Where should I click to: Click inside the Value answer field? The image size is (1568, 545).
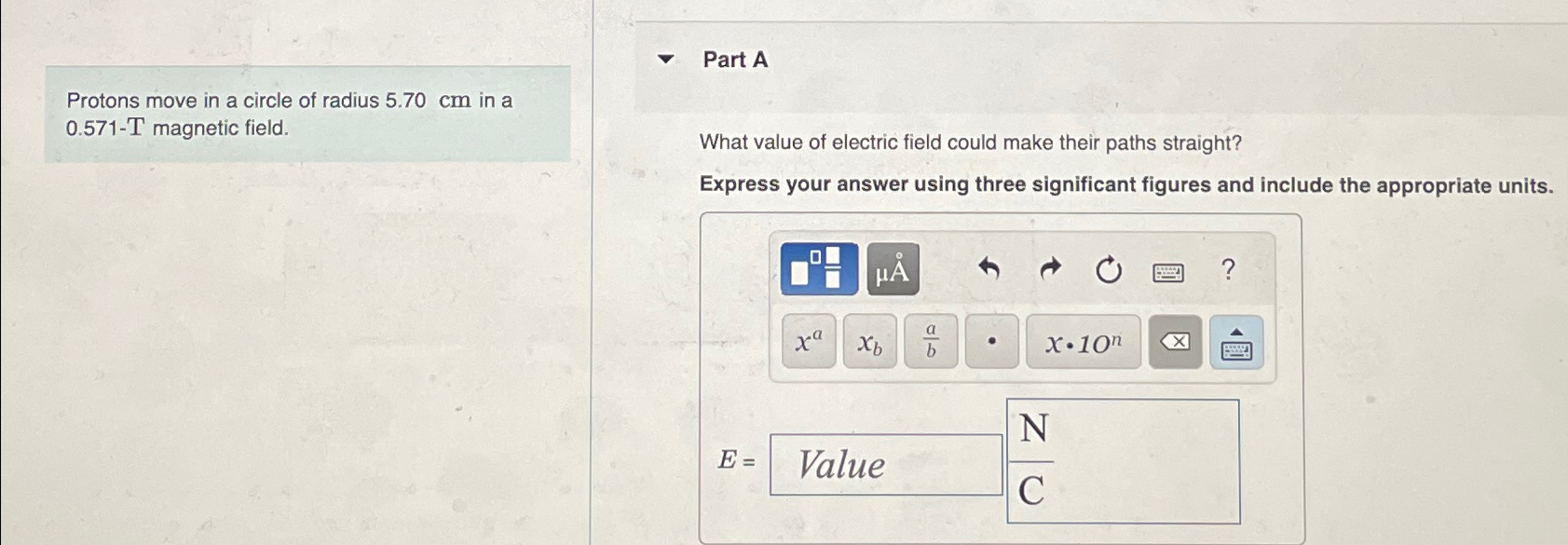[x=885, y=466]
